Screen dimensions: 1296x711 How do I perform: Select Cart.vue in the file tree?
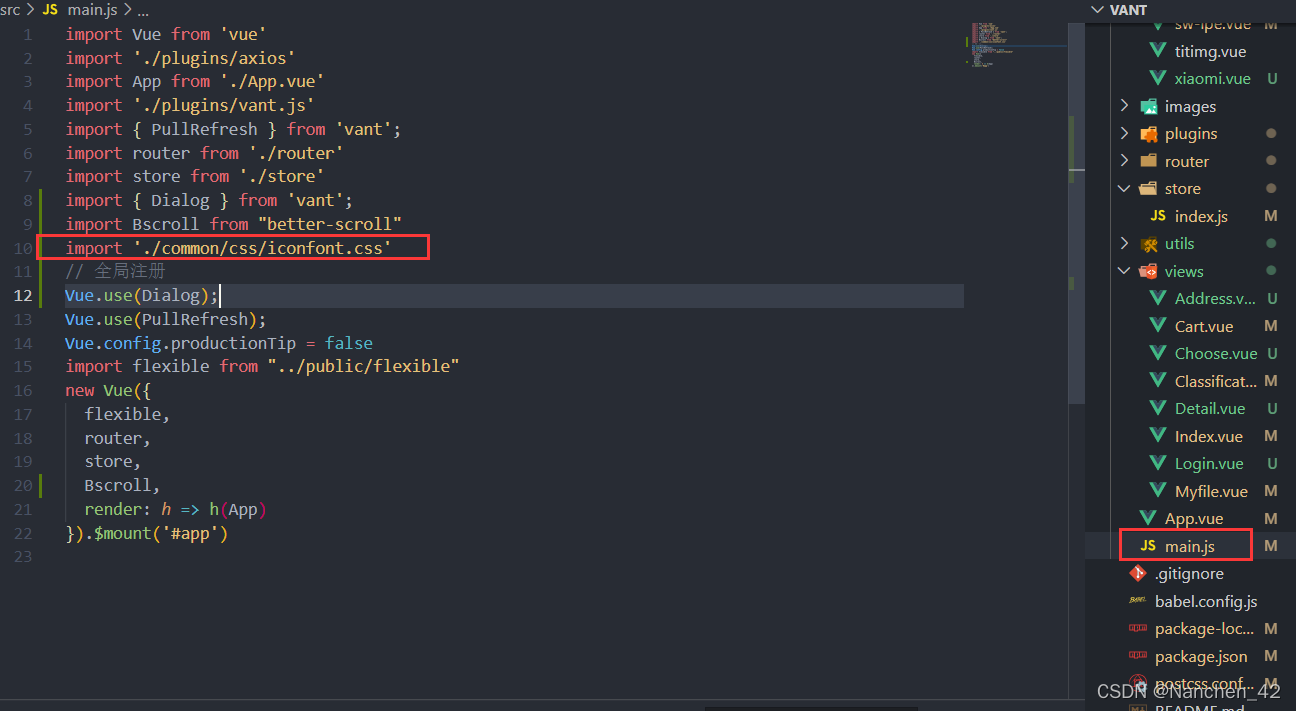click(1203, 325)
